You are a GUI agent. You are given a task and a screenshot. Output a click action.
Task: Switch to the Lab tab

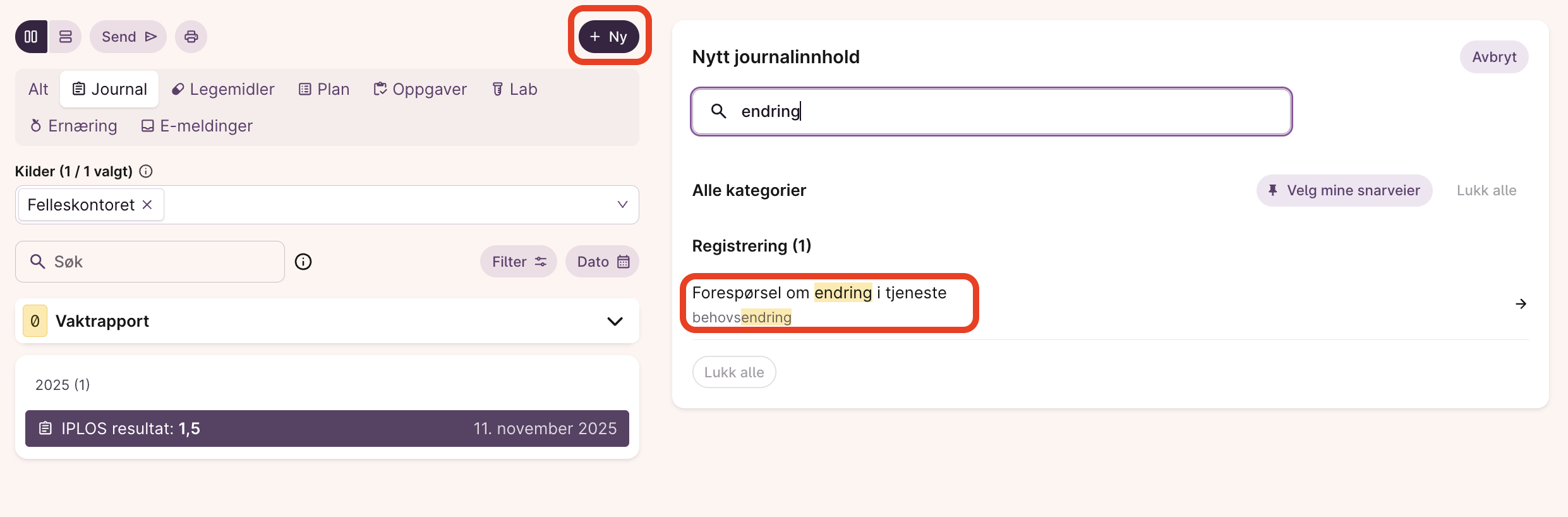click(x=514, y=89)
